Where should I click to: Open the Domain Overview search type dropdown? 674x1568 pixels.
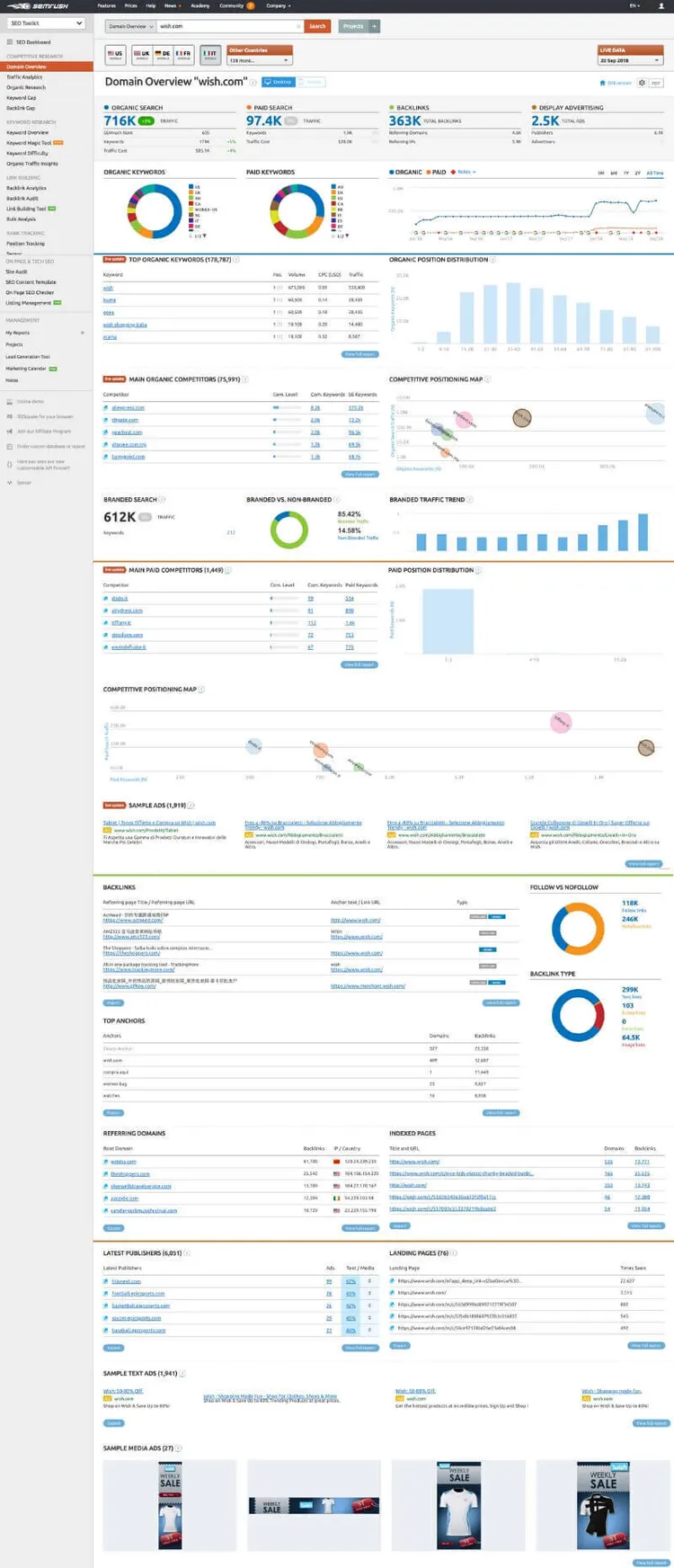click(x=130, y=26)
